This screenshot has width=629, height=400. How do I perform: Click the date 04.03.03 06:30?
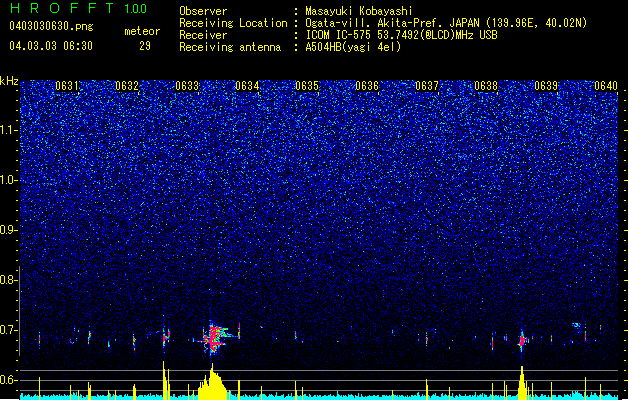51,46
